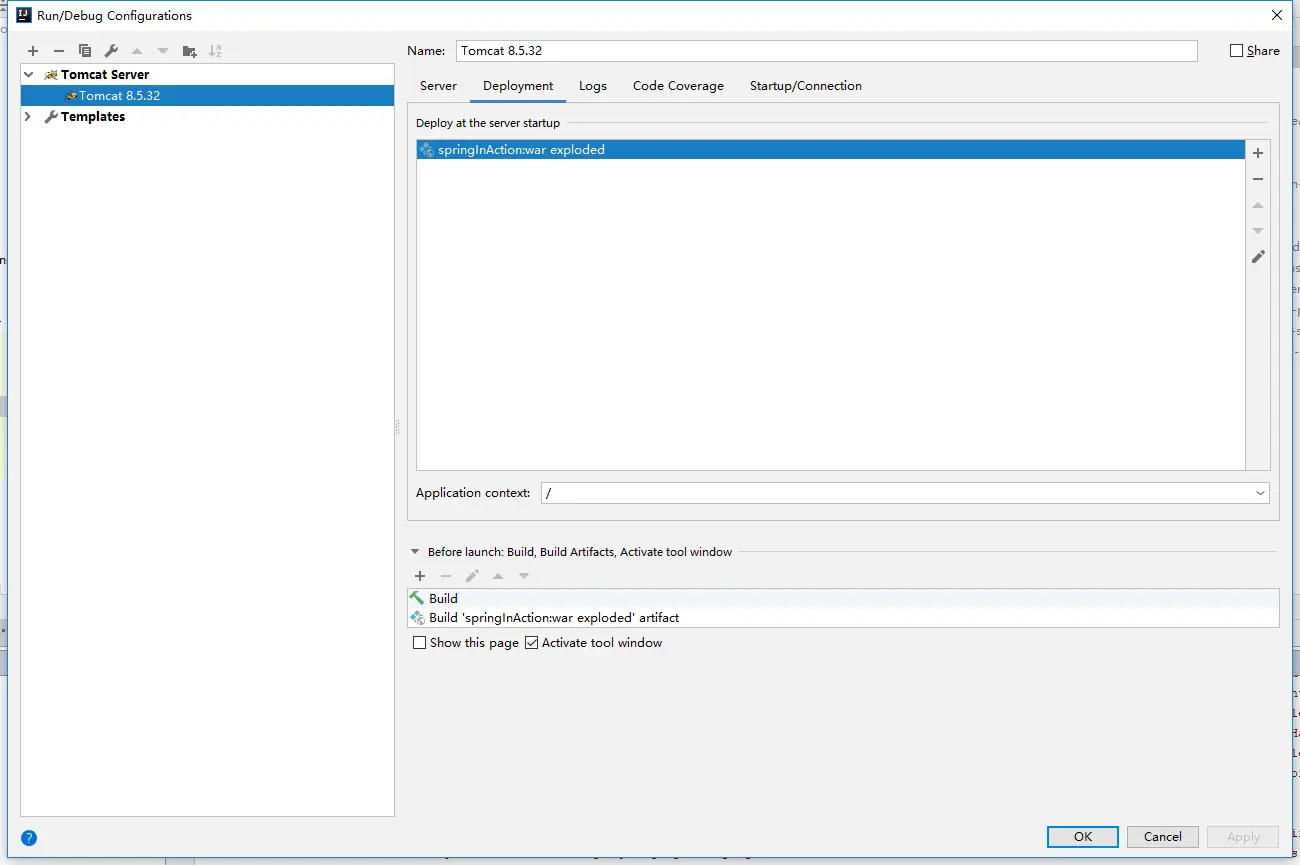Move configuration up in left toolbar
1300x865 pixels.
click(137, 51)
